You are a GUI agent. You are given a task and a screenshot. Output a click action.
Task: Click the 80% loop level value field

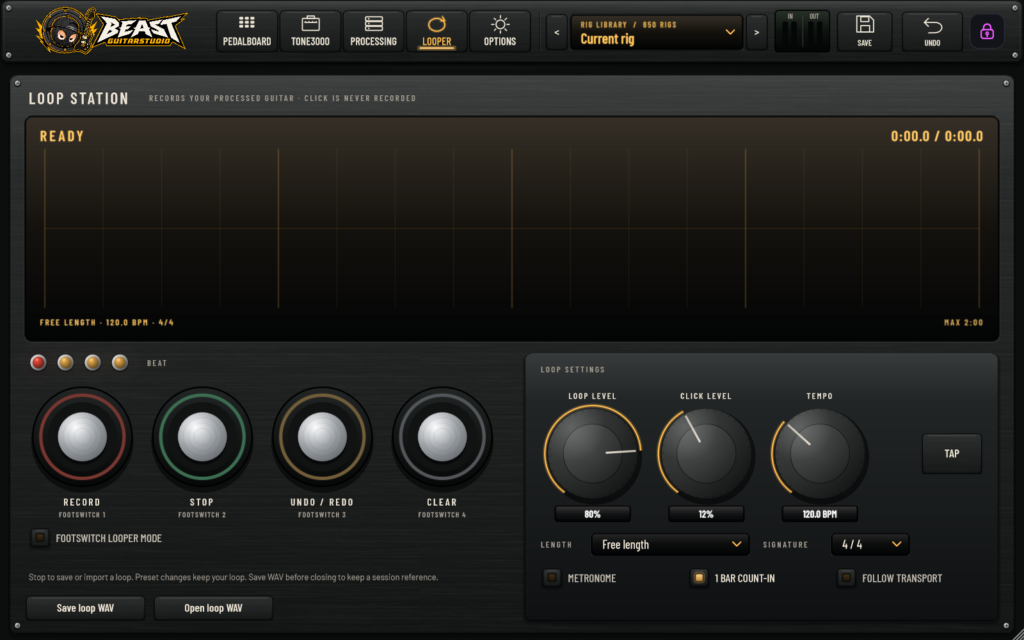click(592, 514)
